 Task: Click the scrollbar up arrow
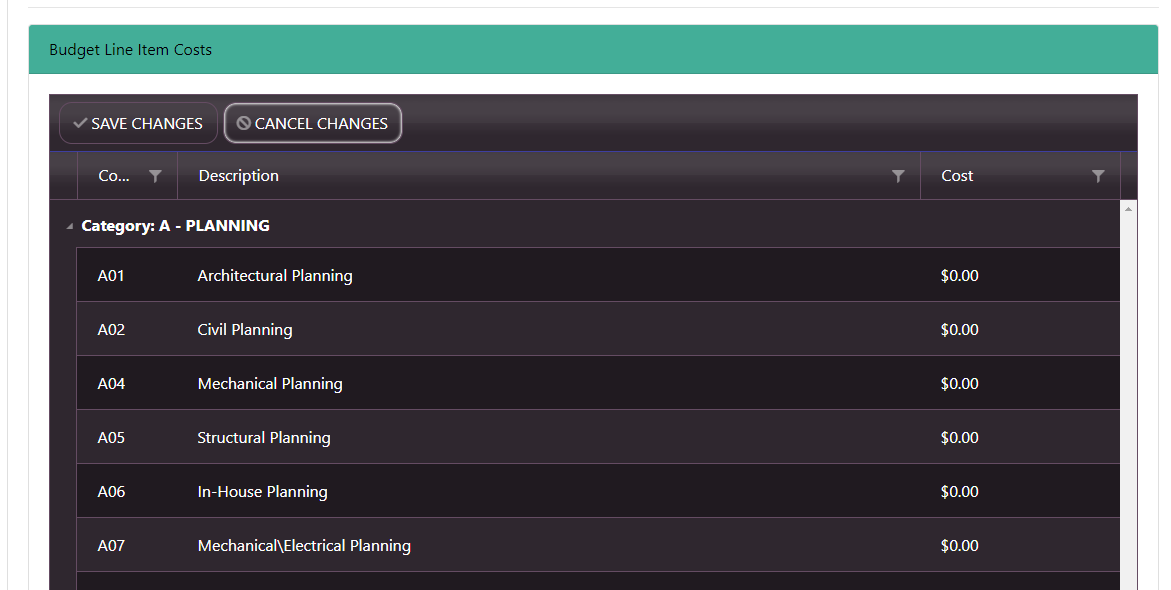point(1128,209)
